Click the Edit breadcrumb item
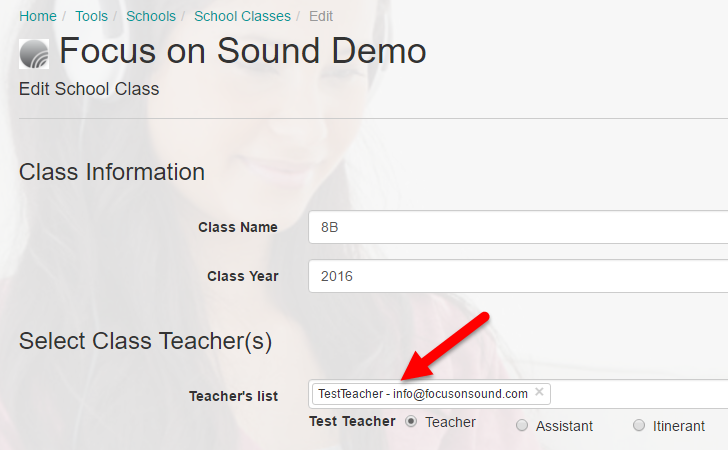 321,16
